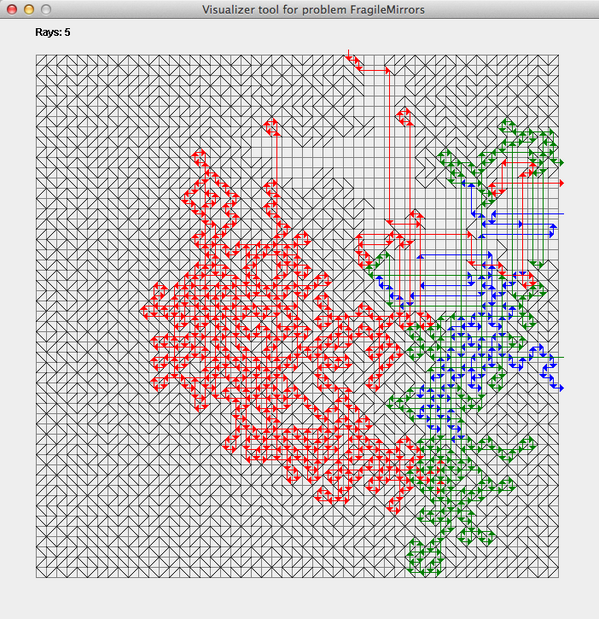Viewport: 599px width, 619px height.
Task: Click the long vertical red ray segment below entry
Action: (x=389, y=147)
